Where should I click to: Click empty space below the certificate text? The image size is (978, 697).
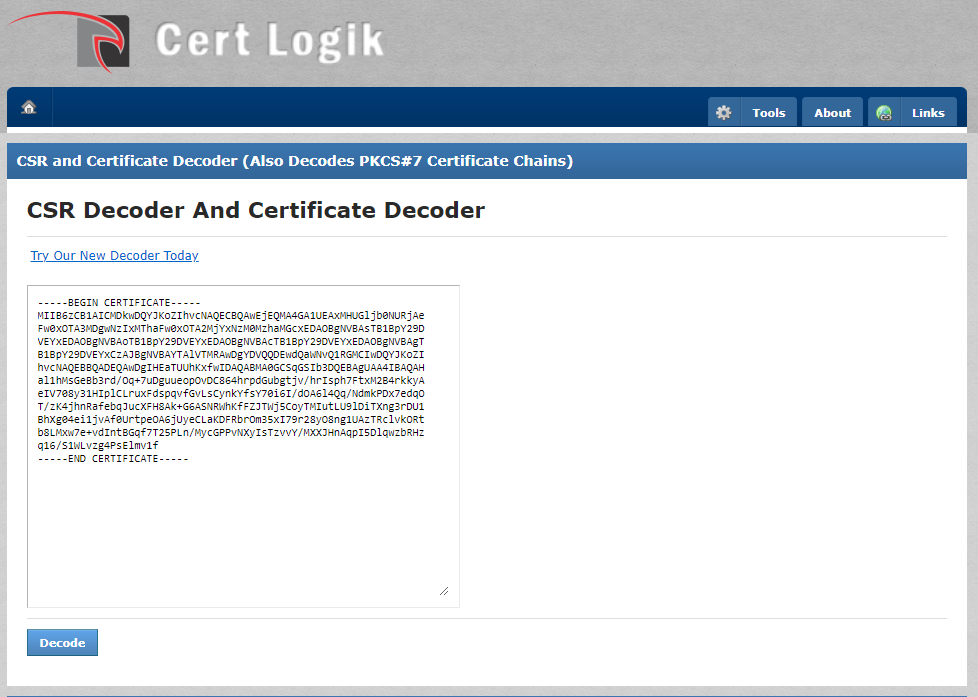point(240,530)
